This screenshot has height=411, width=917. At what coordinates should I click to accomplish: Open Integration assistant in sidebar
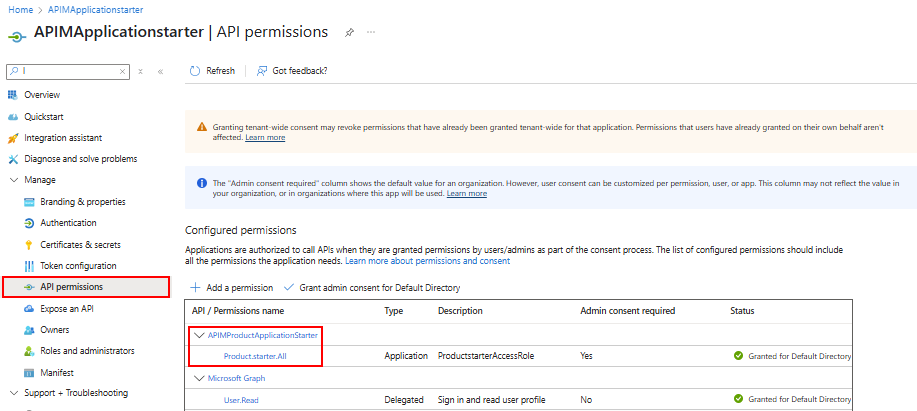click(x=63, y=138)
